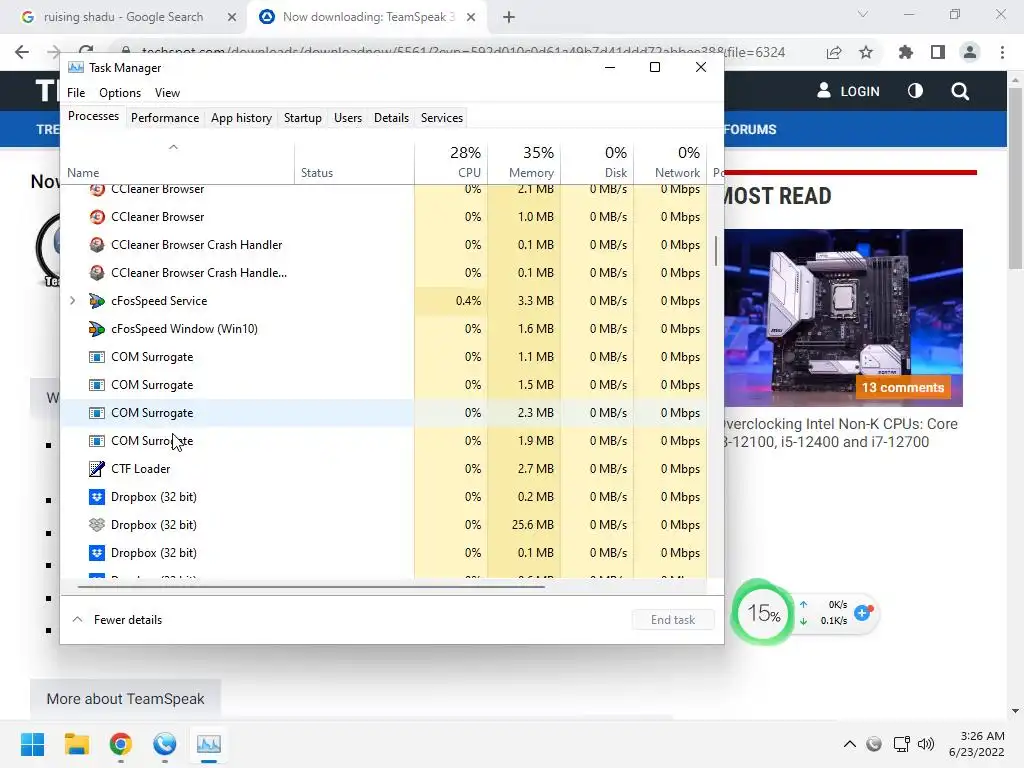Click the motherboard article thumbnail
Image resolution: width=1024 pixels, height=768 pixels.
pyautogui.click(x=843, y=317)
